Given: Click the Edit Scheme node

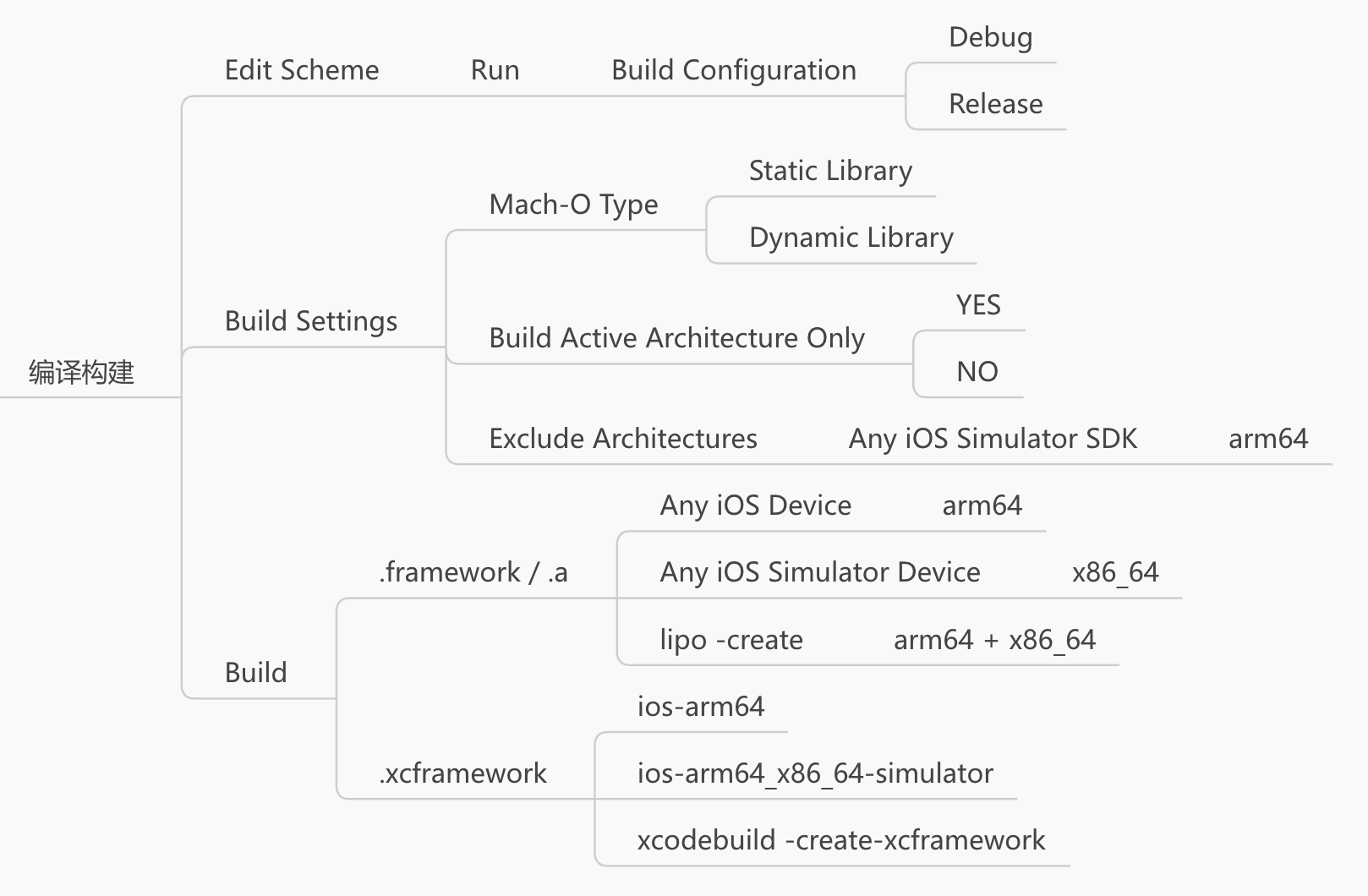Looking at the screenshot, I should pyautogui.click(x=302, y=70).
